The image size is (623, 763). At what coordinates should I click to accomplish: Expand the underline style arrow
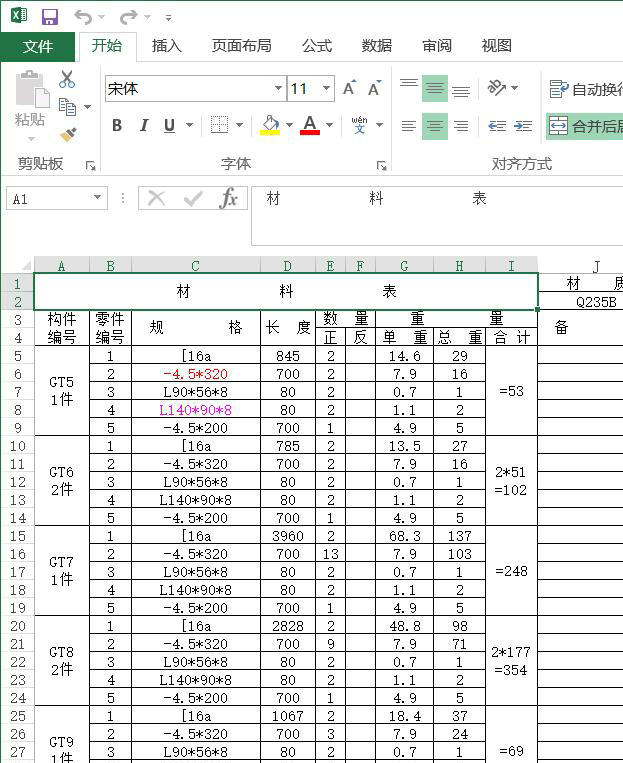(x=189, y=126)
